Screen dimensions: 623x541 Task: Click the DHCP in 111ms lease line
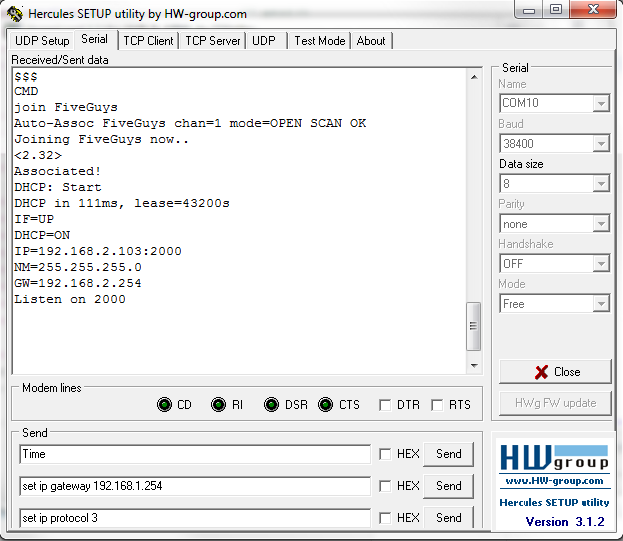(x=122, y=203)
